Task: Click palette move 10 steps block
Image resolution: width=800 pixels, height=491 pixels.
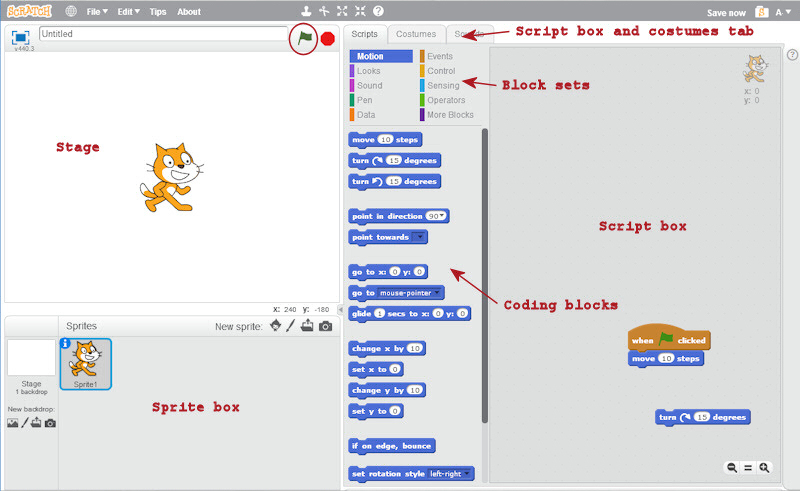Action: tap(385, 139)
